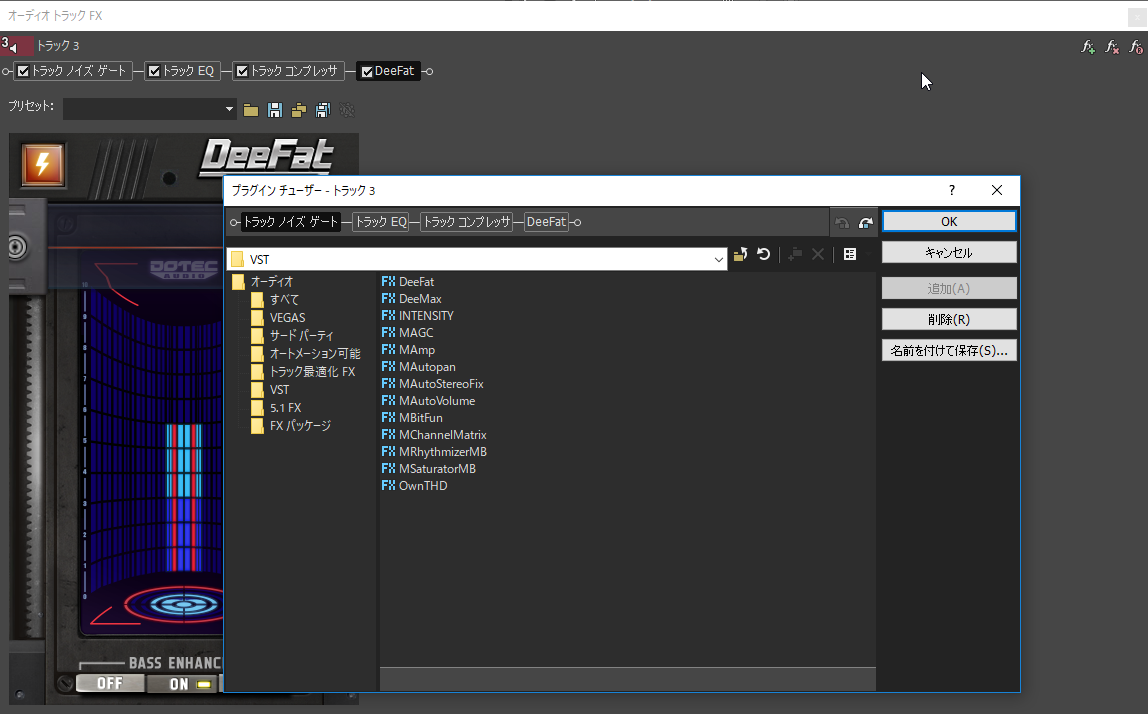This screenshot has width=1148, height=714.
Task: Select the トラック コンプレッサ item in chooser chain
Action: click(467, 222)
